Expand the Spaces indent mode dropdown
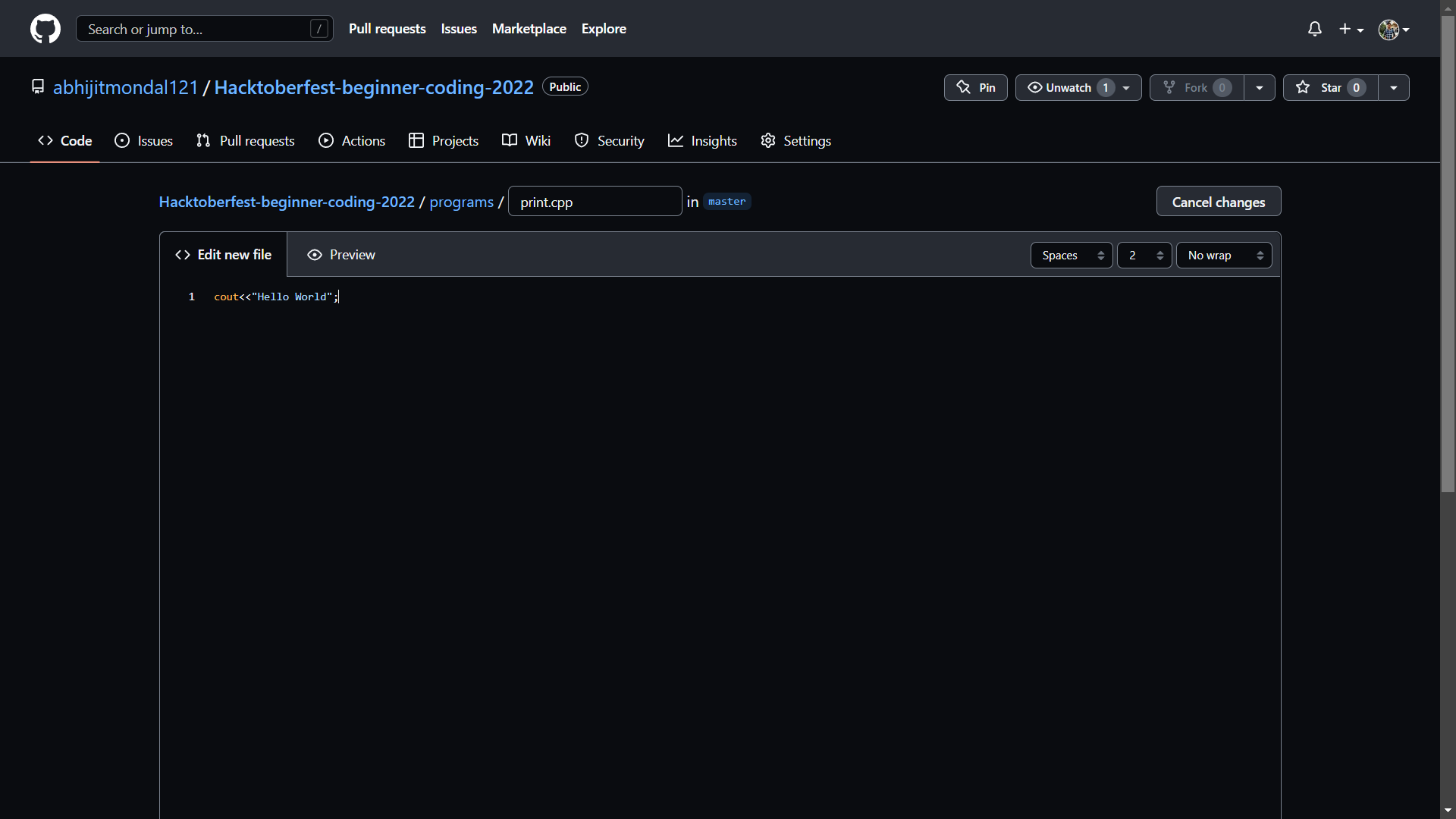 pos(1071,256)
